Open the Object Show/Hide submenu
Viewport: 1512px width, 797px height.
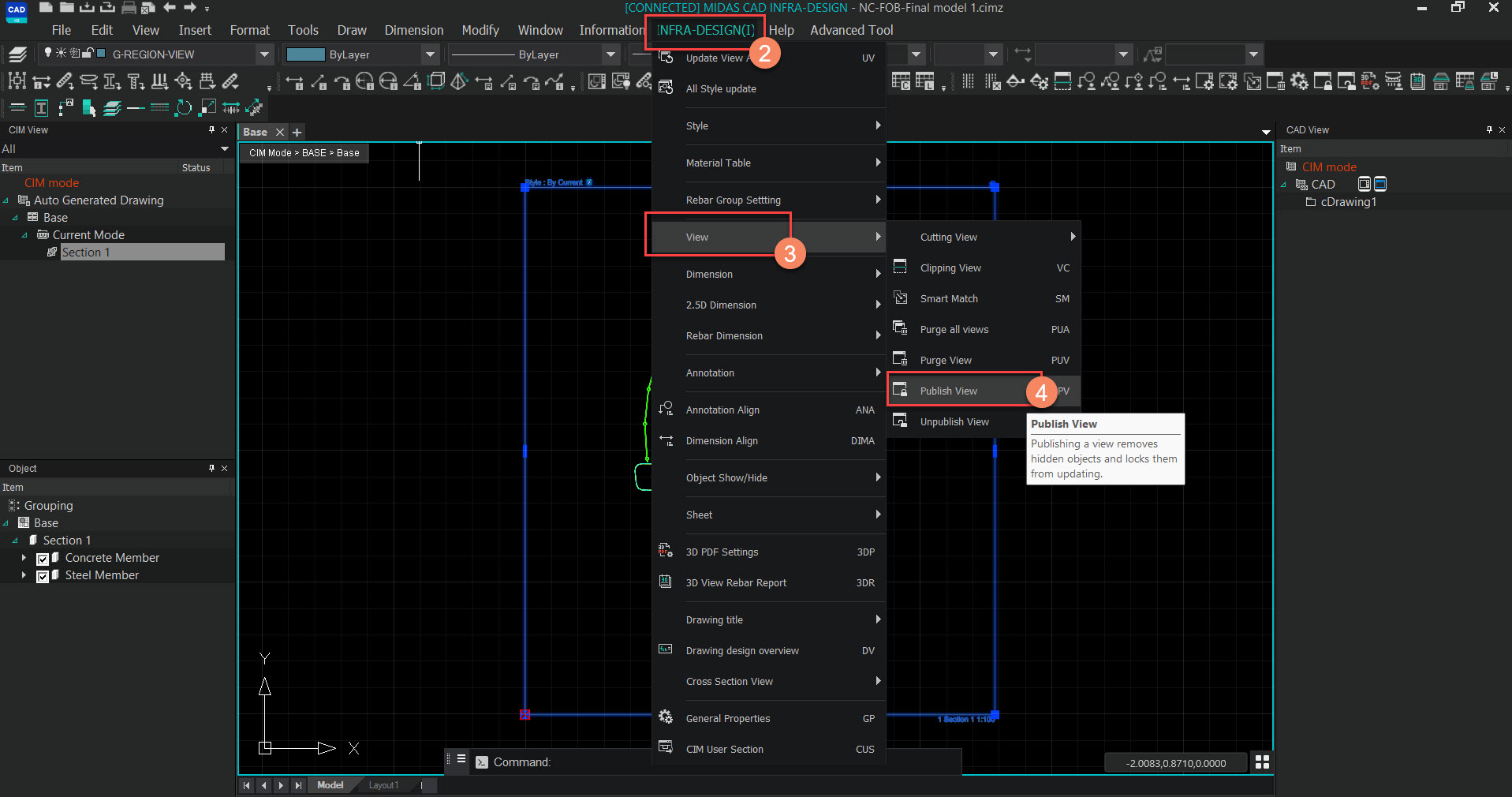769,477
